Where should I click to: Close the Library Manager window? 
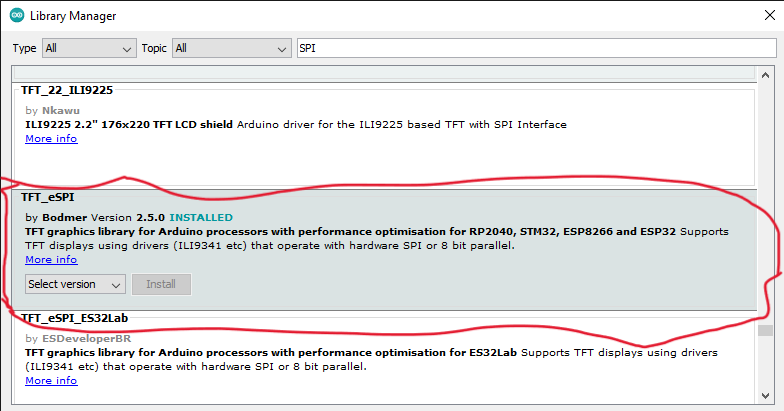point(770,16)
